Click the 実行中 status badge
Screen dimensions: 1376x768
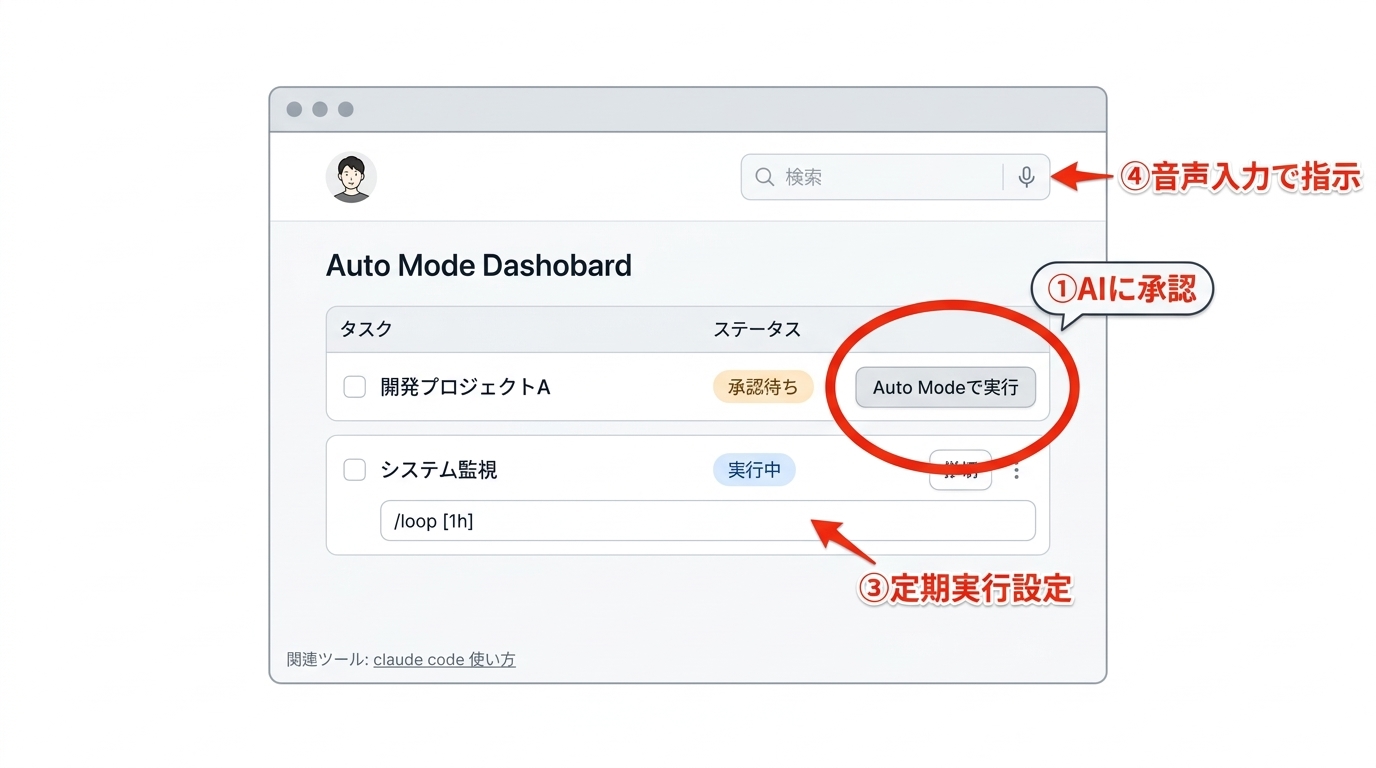click(754, 470)
